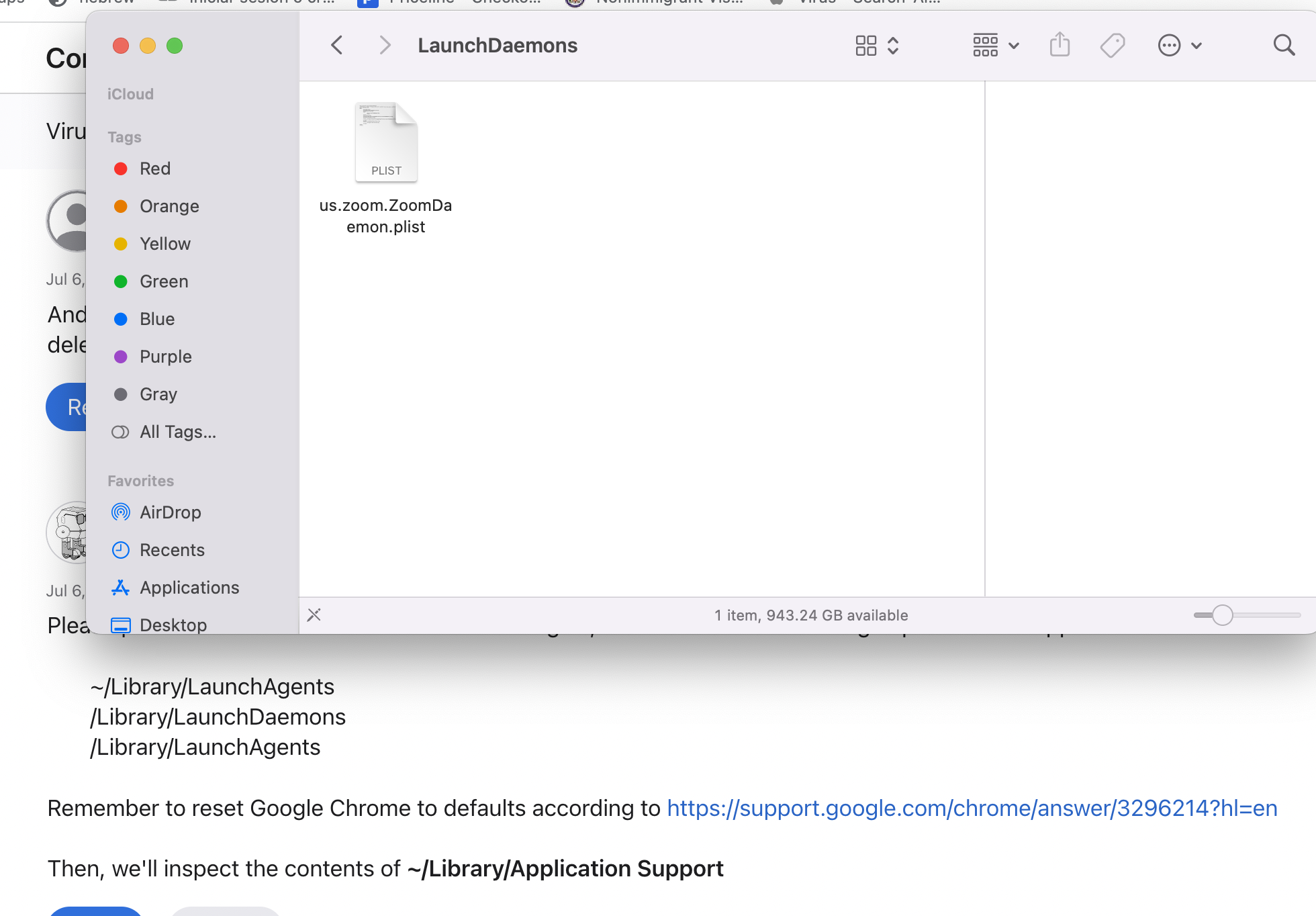Click the Finder back navigation arrow
Viewport: 1316px width, 916px height.
pos(337,46)
